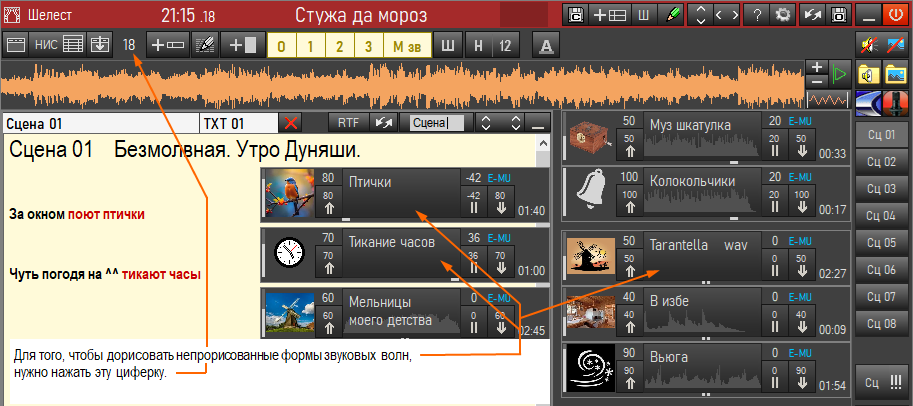The image size is (913, 406).
Task: Click the Ш button next to М зв
Action: (x=447, y=45)
